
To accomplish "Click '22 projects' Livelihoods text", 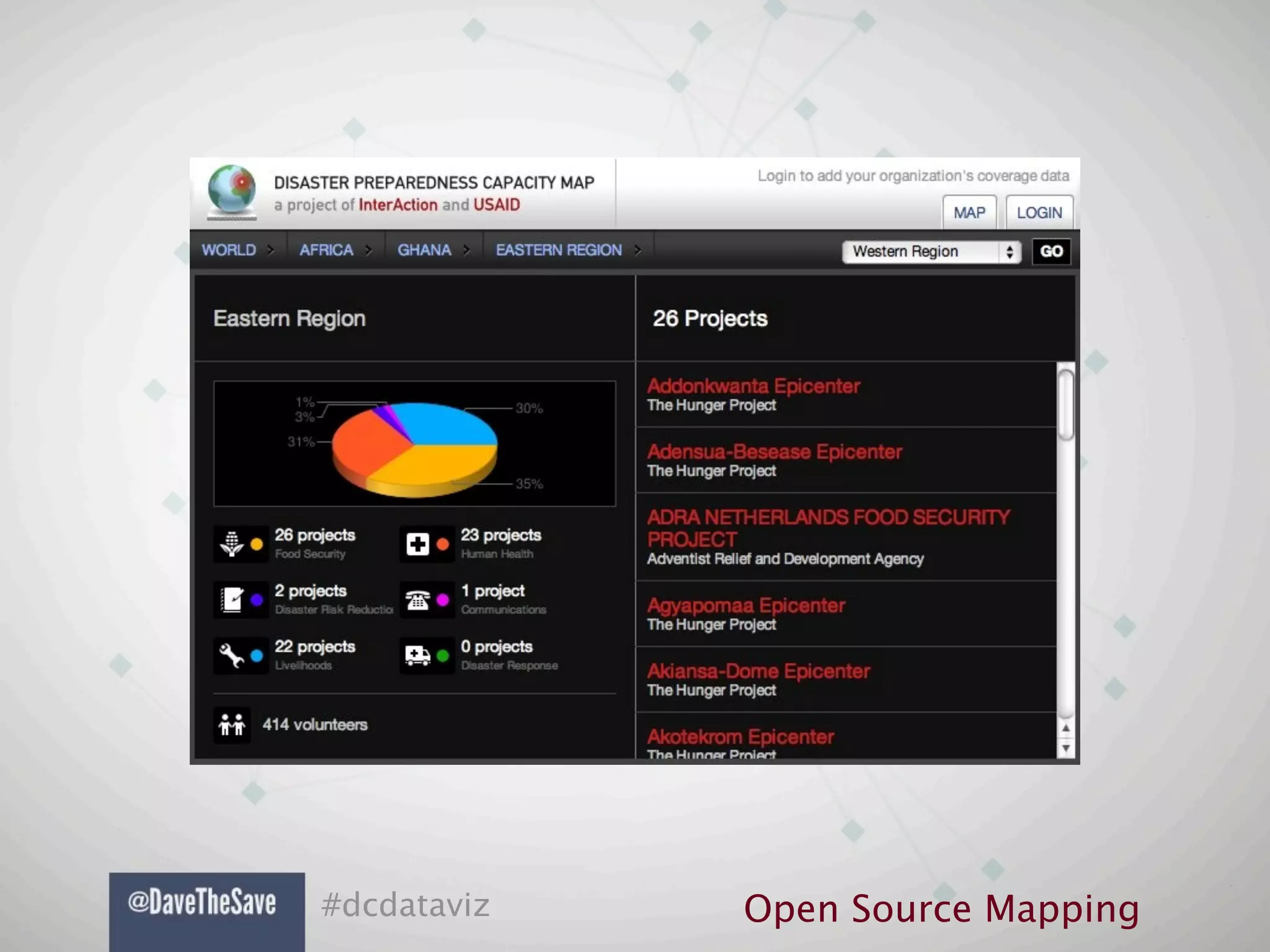I will tap(315, 647).
